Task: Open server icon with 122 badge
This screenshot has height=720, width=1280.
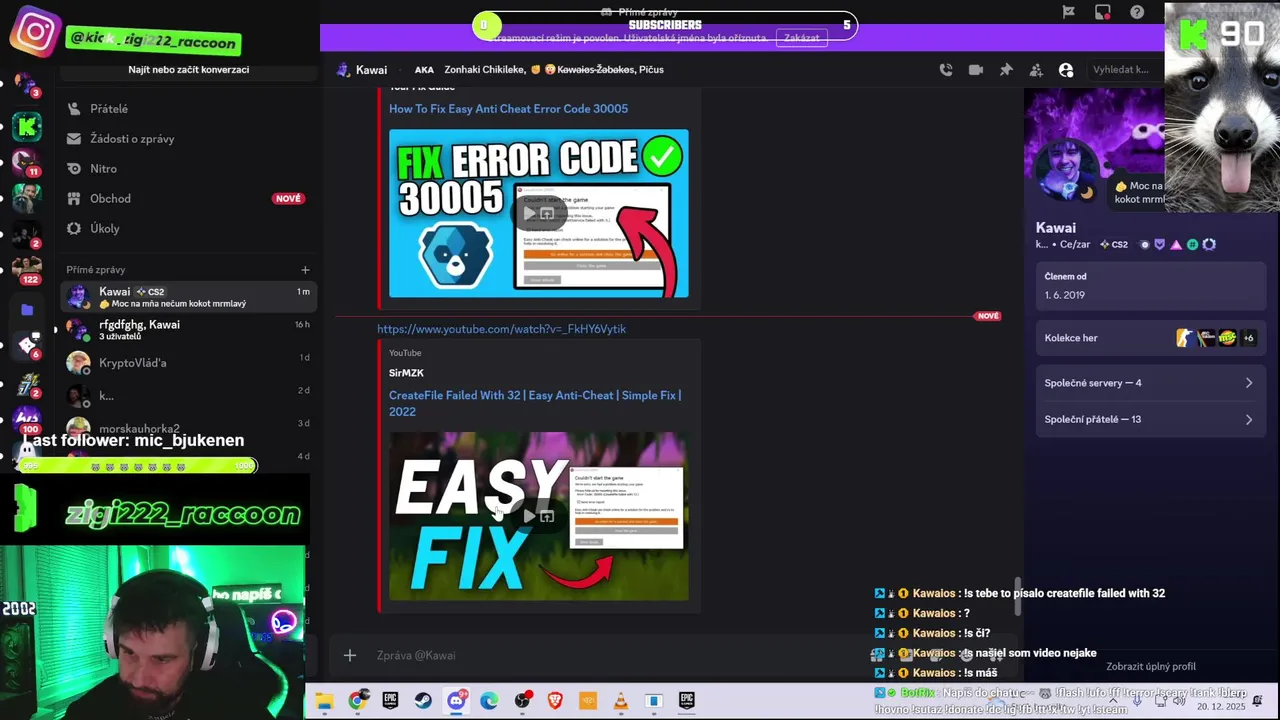Action: pyautogui.click(x=26, y=270)
